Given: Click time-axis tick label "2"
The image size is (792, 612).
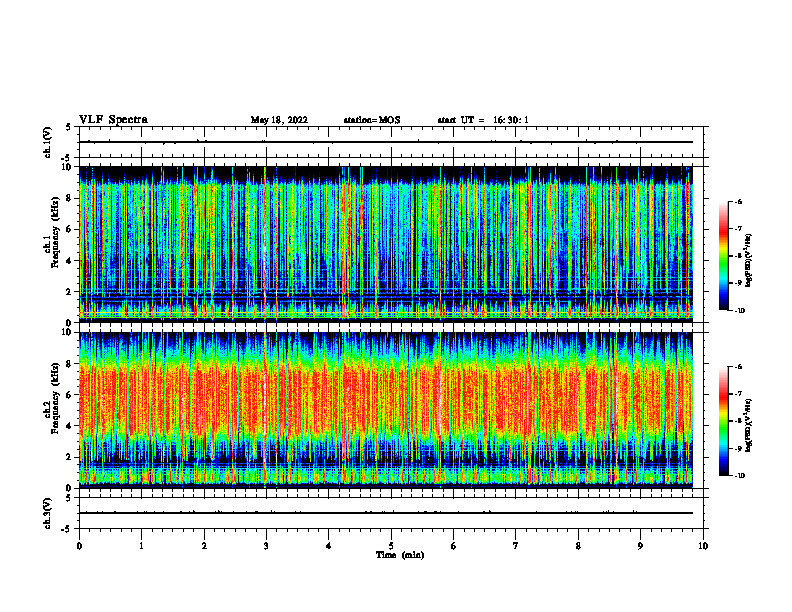Looking at the screenshot, I should 204,546.
